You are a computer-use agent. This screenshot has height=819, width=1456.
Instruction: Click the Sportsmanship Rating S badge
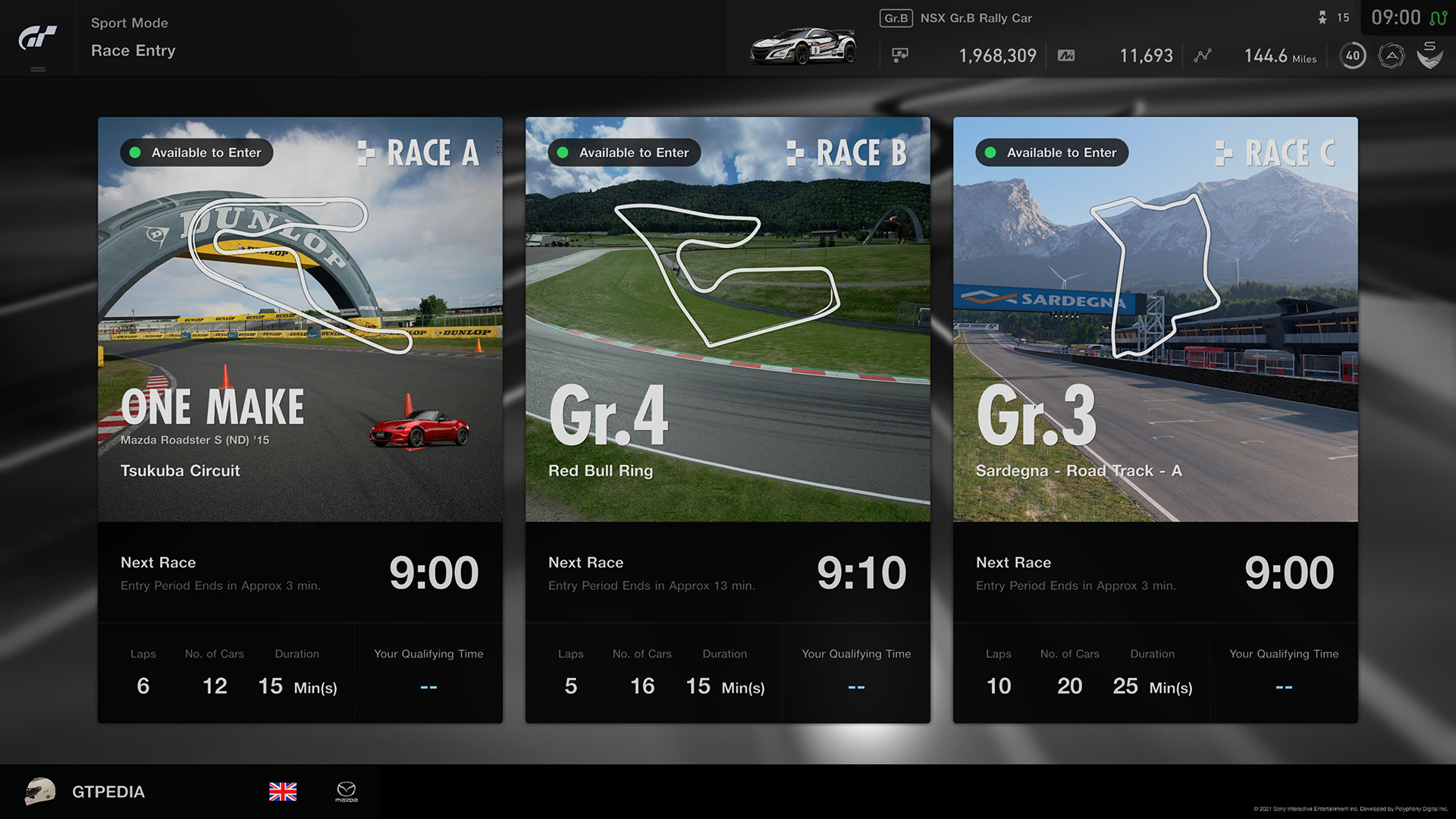(1430, 55)
